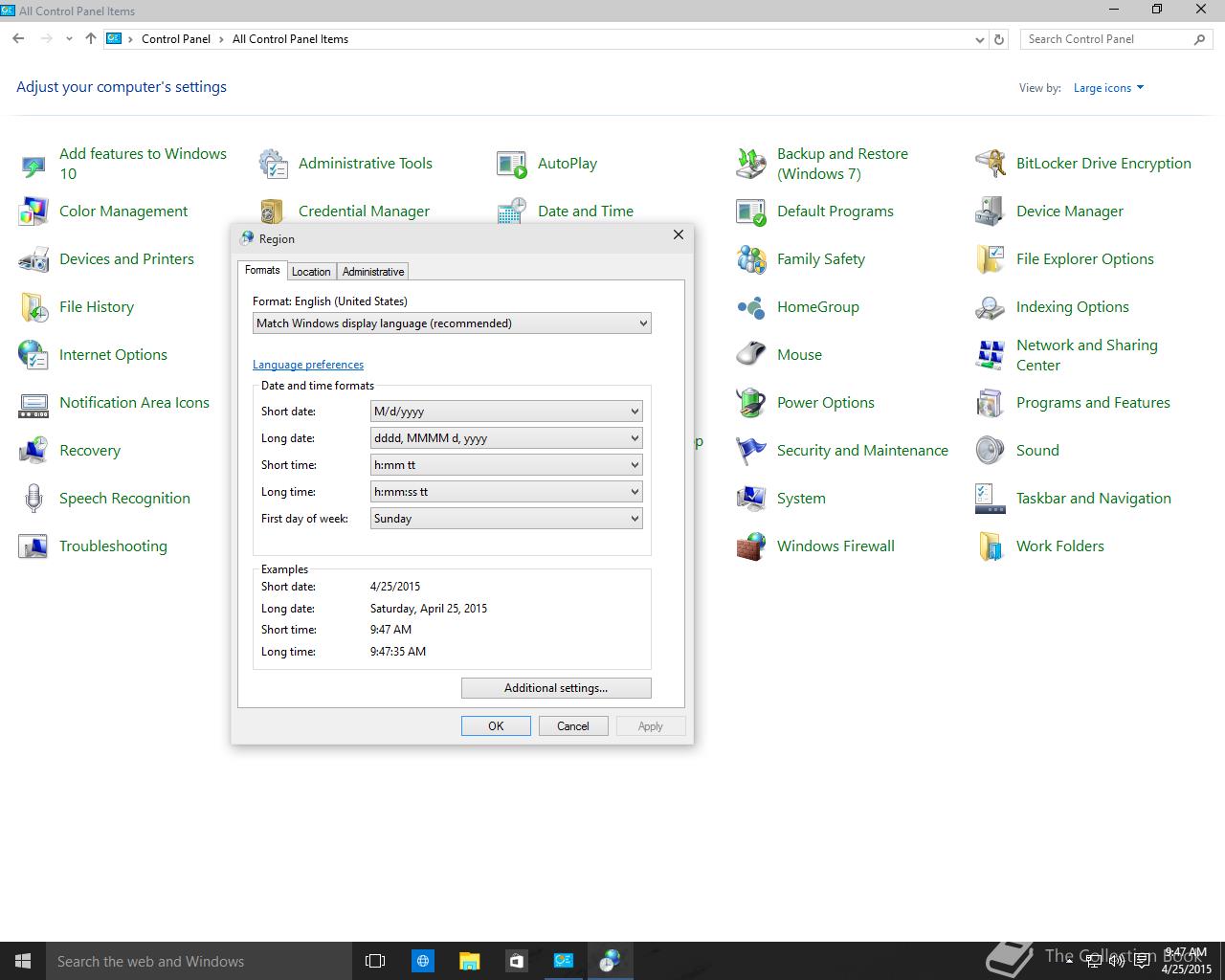
Task: Open the First day of week dropdown
Action: coord(506,519)
